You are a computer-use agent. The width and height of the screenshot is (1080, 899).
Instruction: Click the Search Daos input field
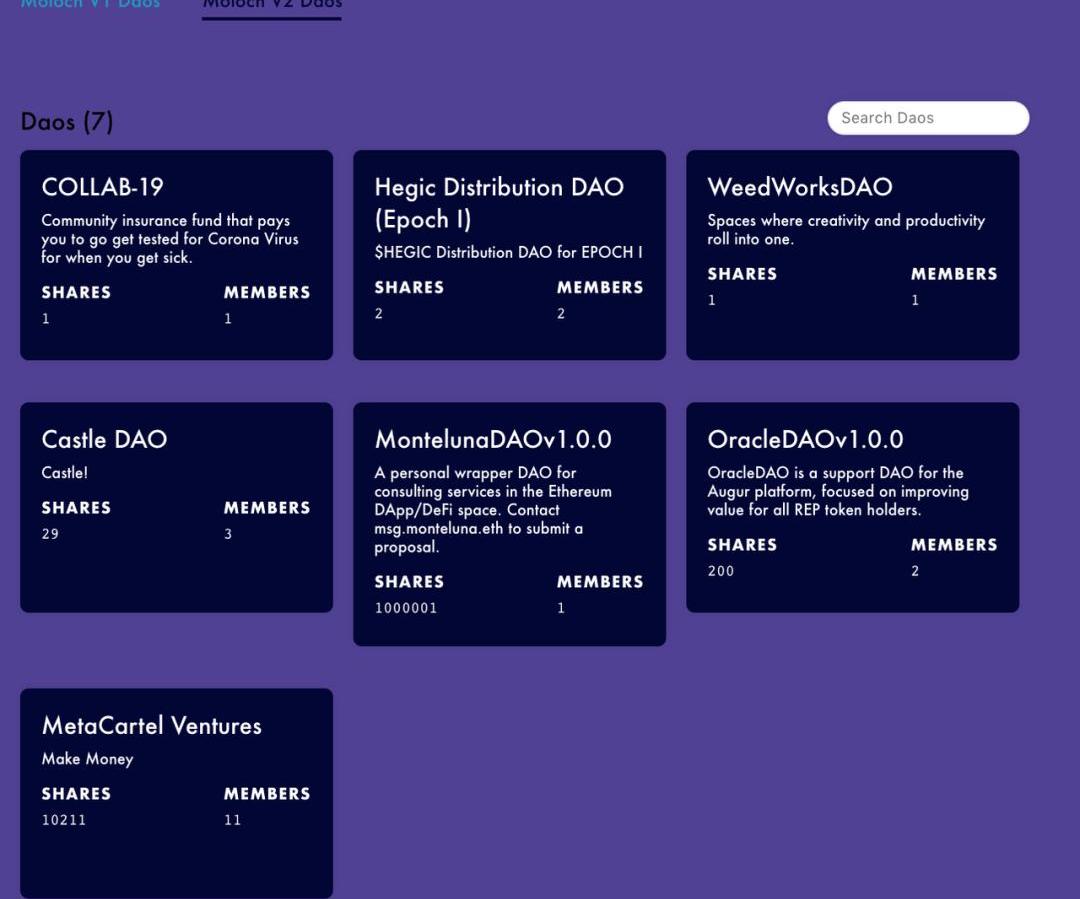tap(928, 118)
